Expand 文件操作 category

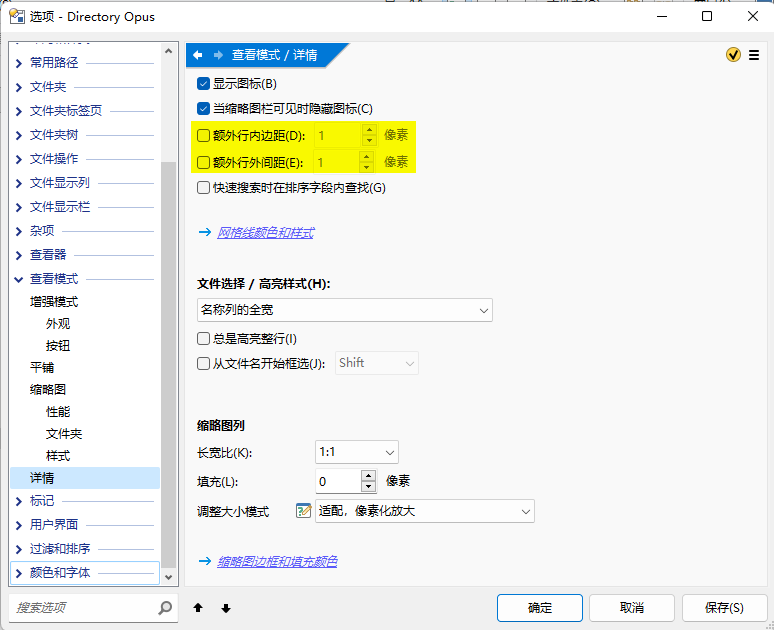click(x=19, y=159)
